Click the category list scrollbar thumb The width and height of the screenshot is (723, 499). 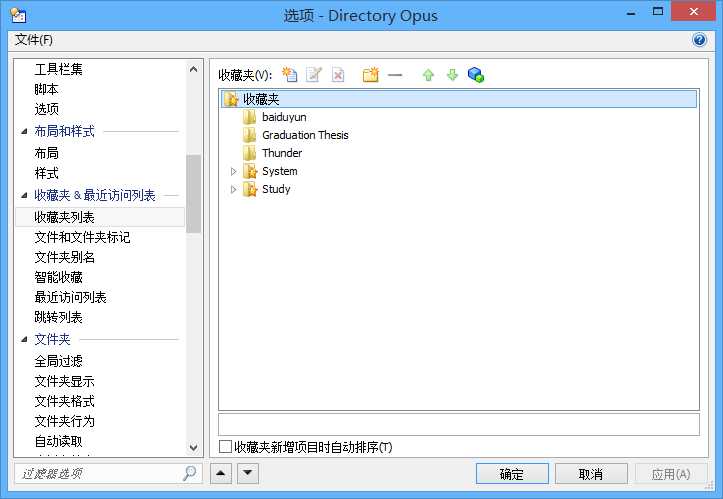194,194
